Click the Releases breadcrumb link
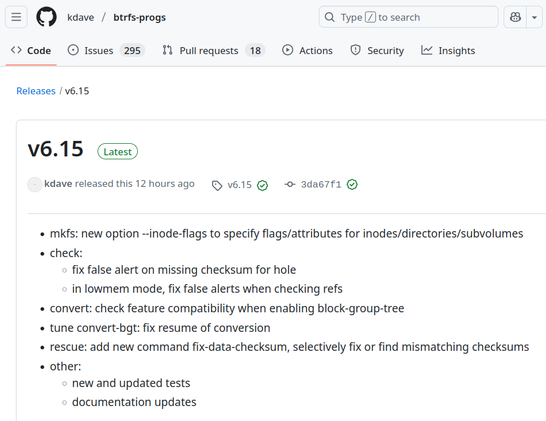The image size is (546, 421). (36, 91)
